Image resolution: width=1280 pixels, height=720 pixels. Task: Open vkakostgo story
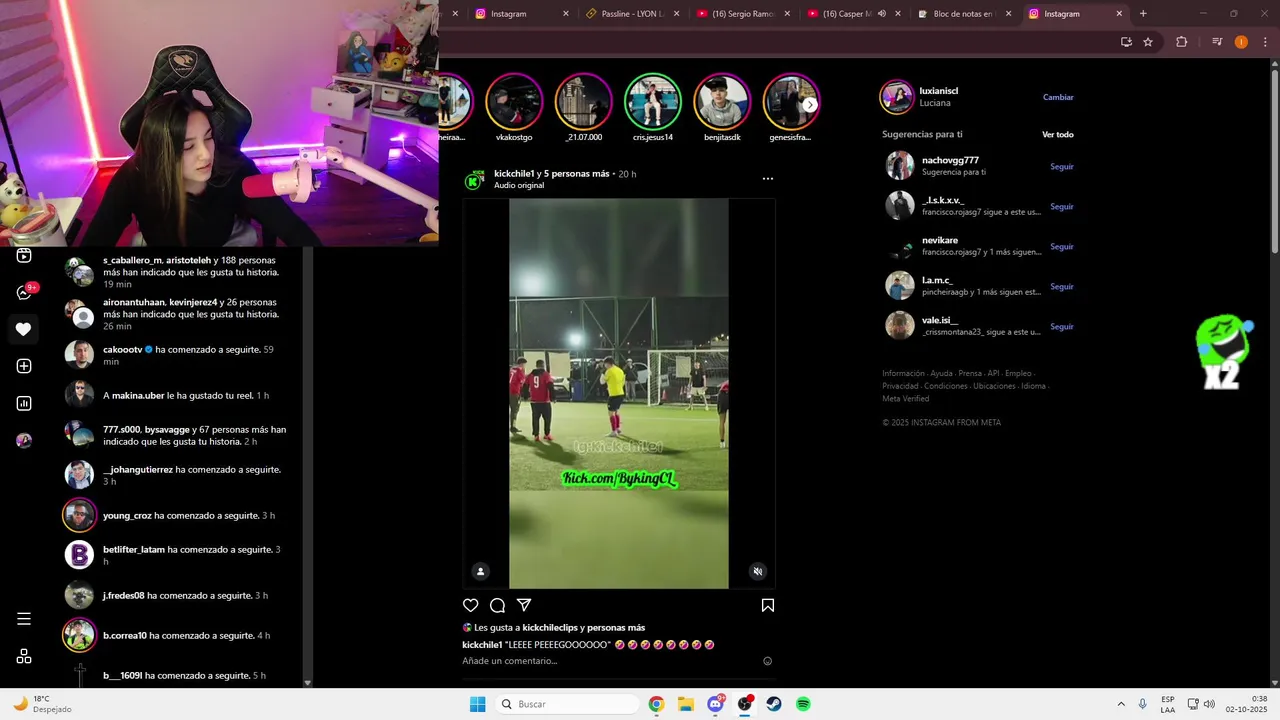(x=514, y=101)
